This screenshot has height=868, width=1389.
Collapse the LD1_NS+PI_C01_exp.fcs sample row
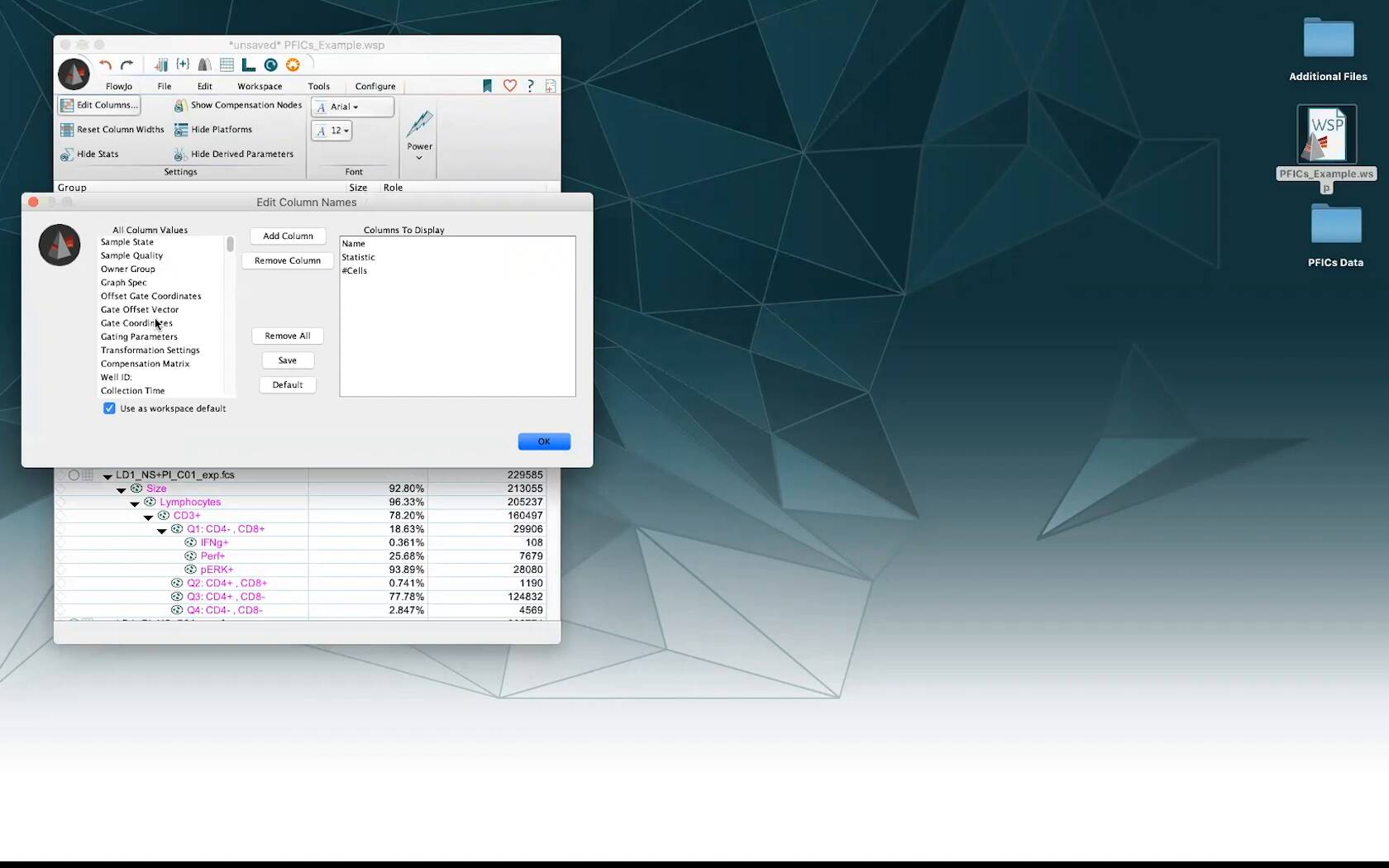tap(107, 476)
